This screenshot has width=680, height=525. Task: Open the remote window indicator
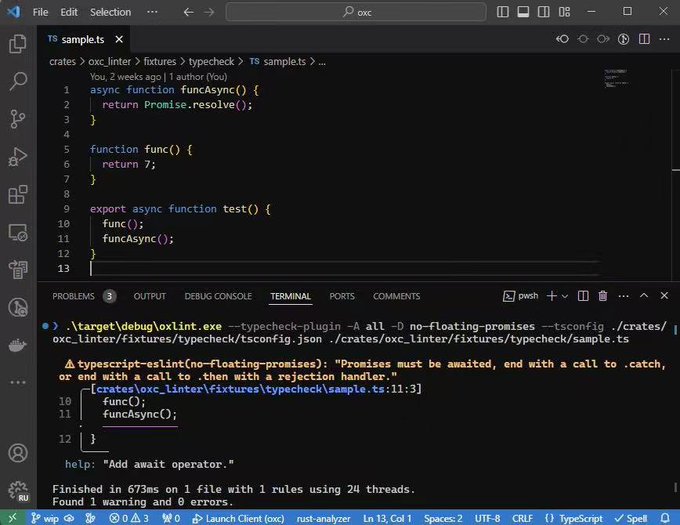(x=12, y=518)
